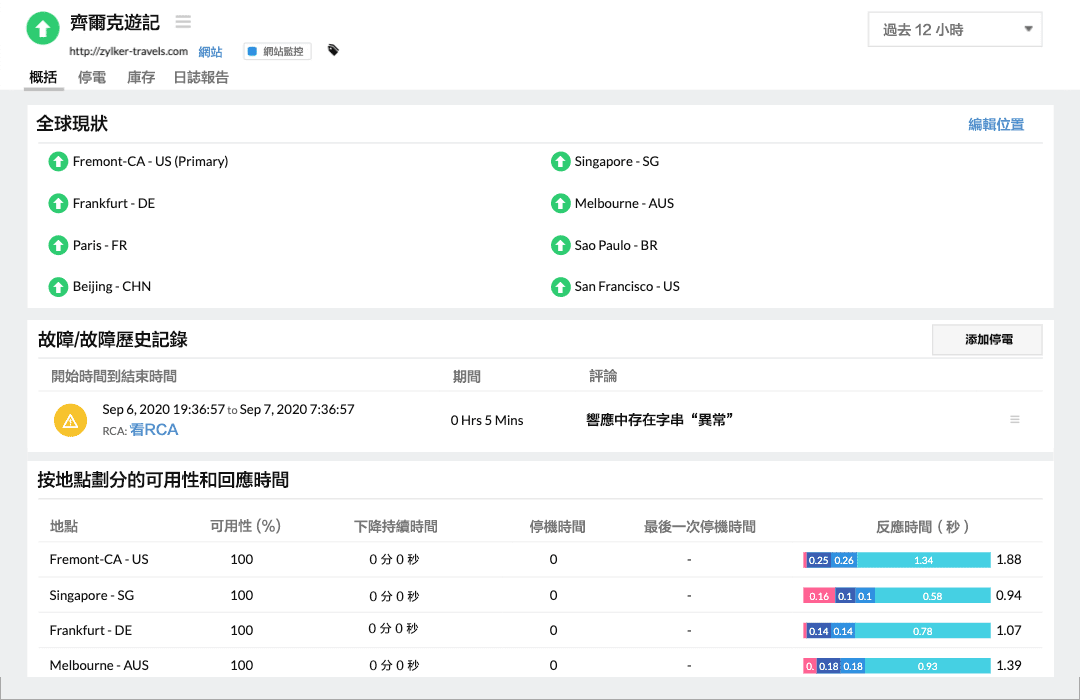
Task: Click the green up-arrow status icon beside Fremont-CA - US (Primary)
Action: click(58, 161)
